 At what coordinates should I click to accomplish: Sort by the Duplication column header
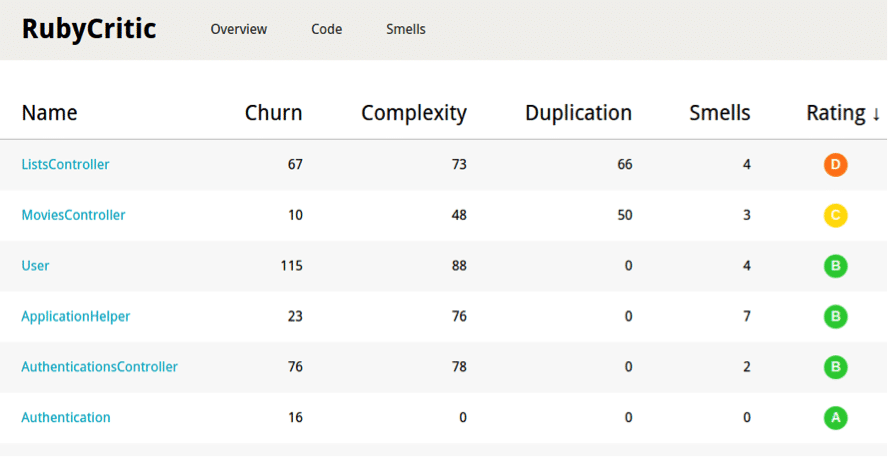click(578, 113)
